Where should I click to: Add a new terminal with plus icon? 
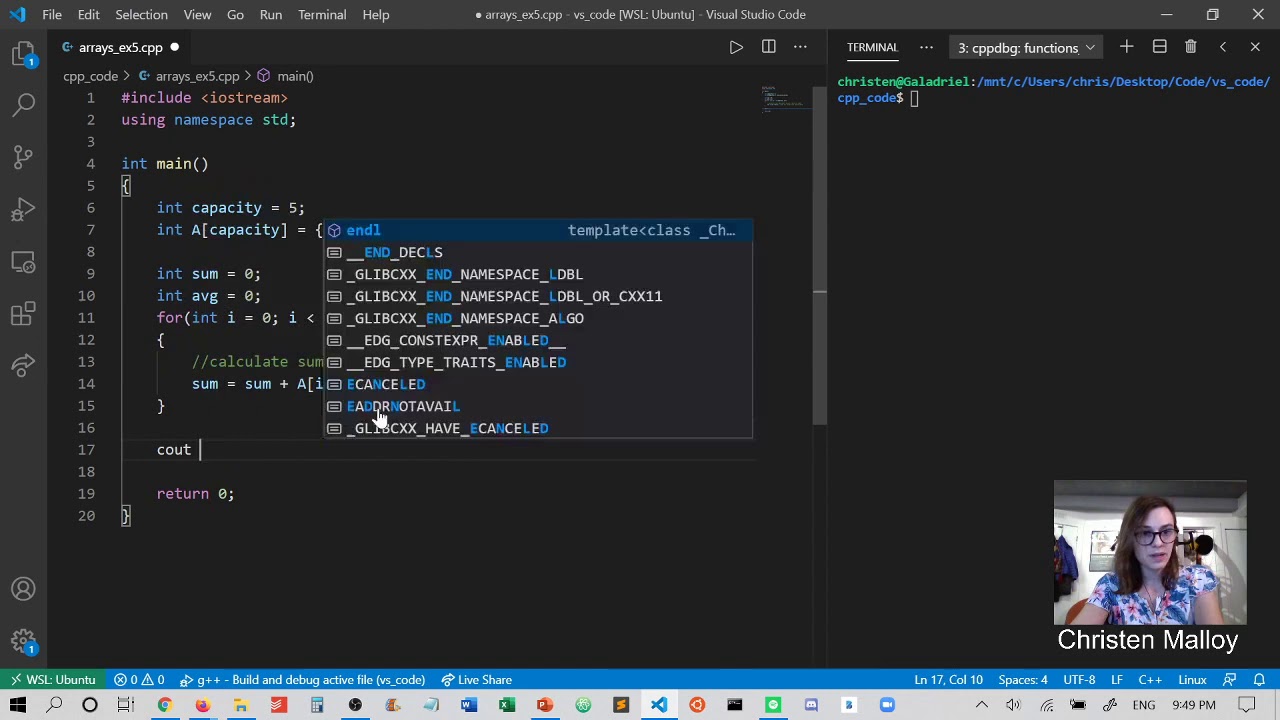tap(1126, 47)
